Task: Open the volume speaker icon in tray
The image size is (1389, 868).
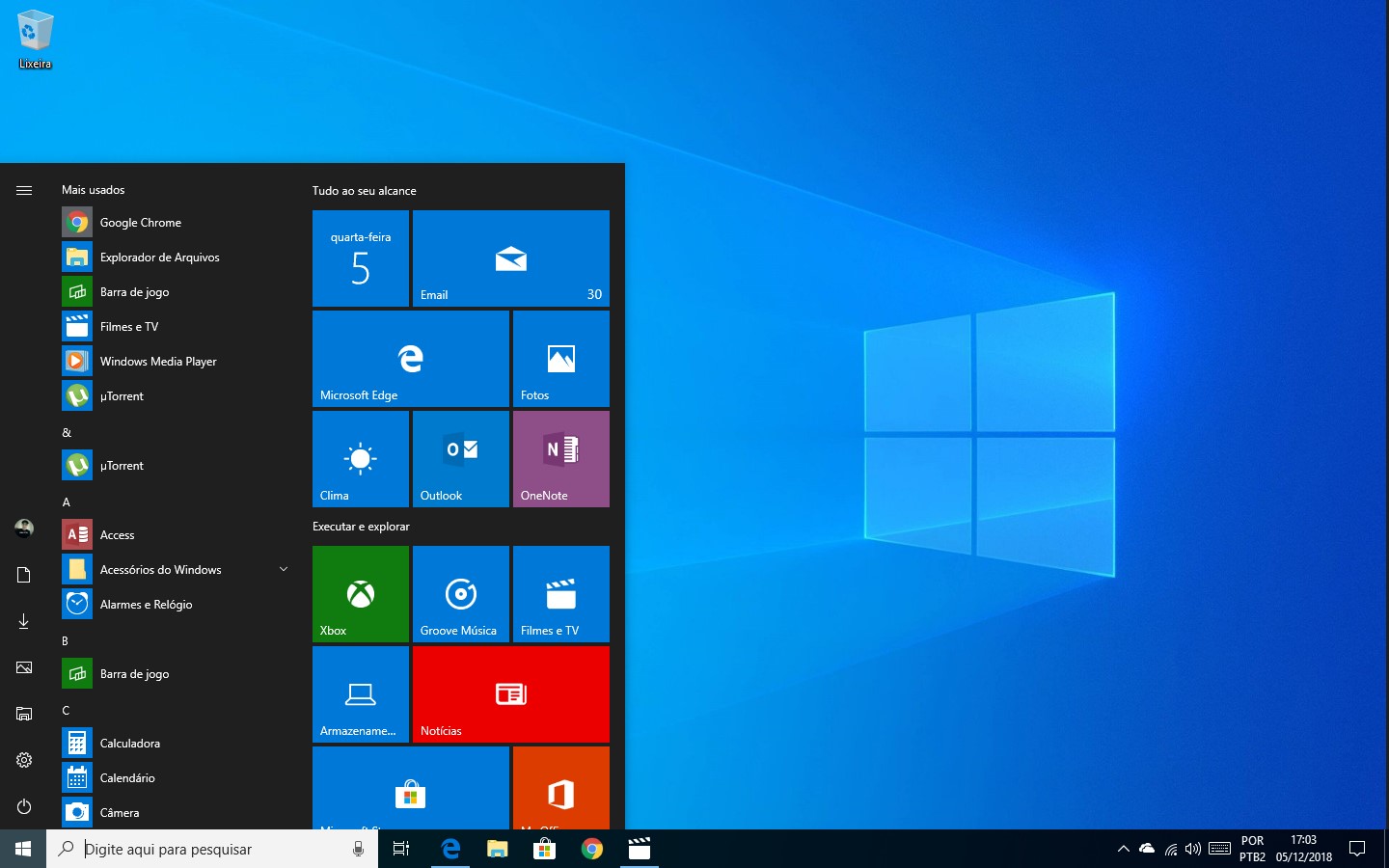Action: coord(1193,849)
